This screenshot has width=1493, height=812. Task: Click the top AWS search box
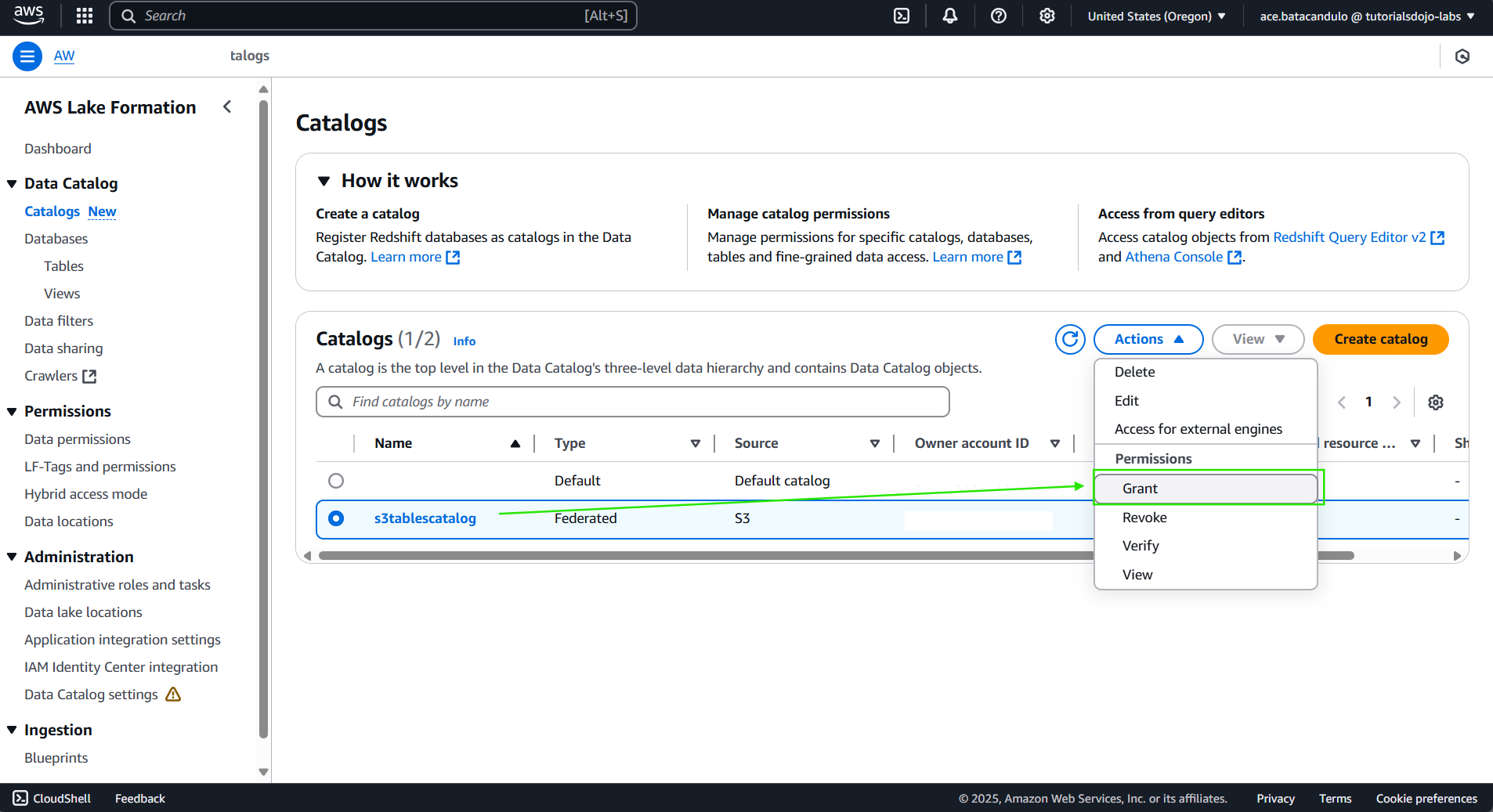click(x=374, y=16)
